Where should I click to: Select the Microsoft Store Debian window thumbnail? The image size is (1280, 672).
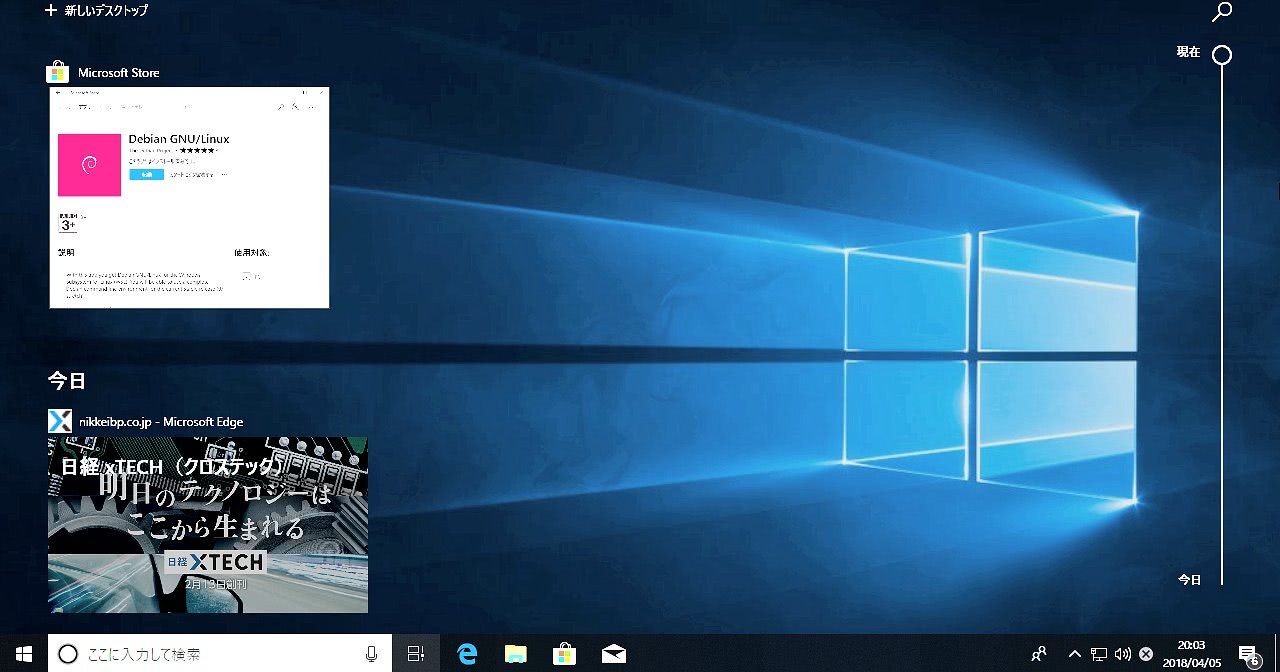189,197
